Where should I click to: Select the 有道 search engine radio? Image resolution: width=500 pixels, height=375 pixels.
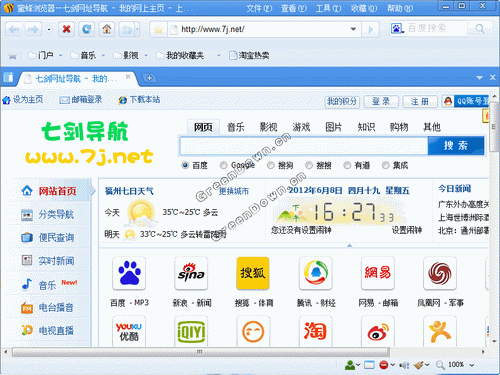point(347,165)
